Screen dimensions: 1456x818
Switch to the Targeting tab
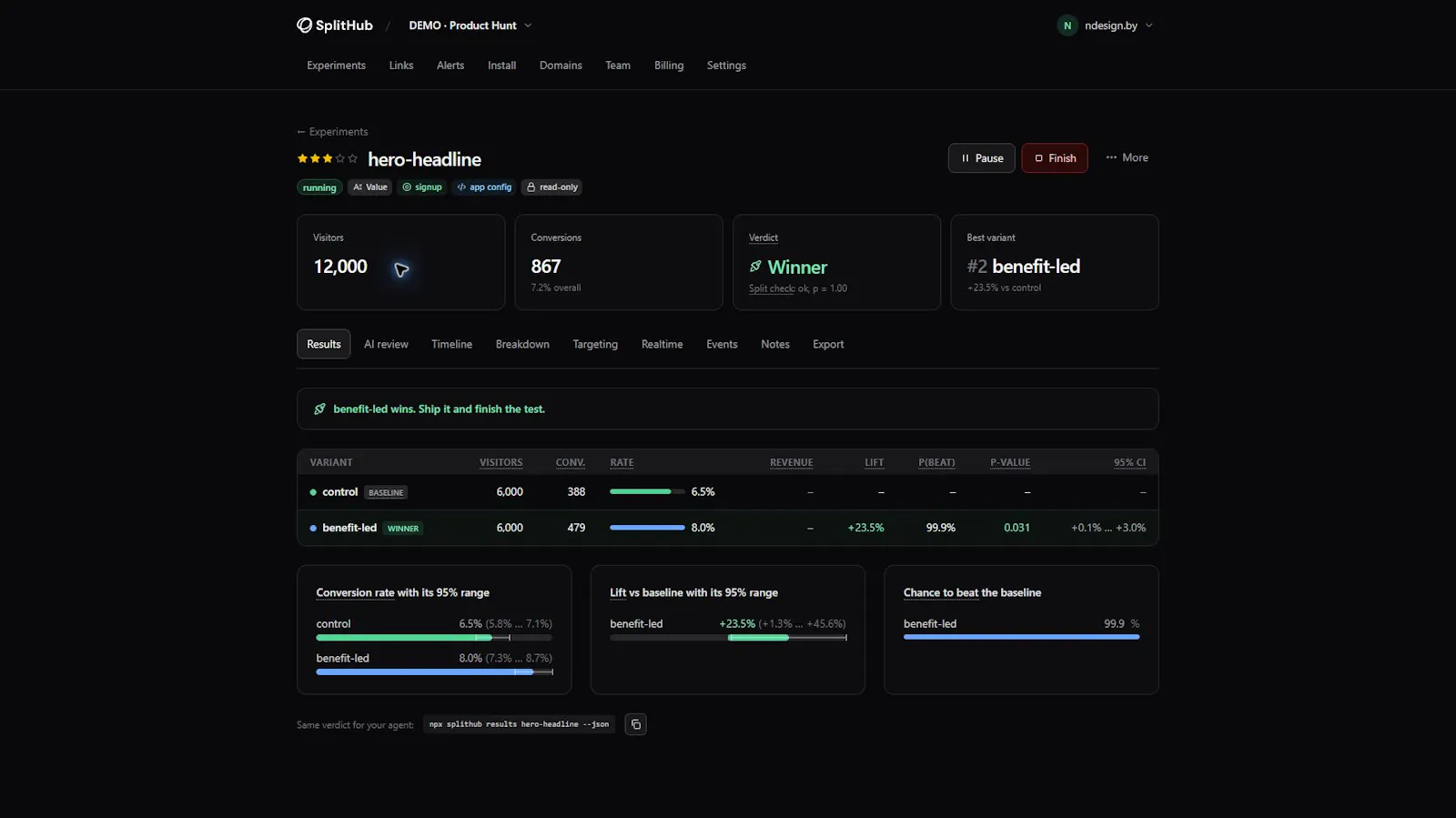[595, 344]
